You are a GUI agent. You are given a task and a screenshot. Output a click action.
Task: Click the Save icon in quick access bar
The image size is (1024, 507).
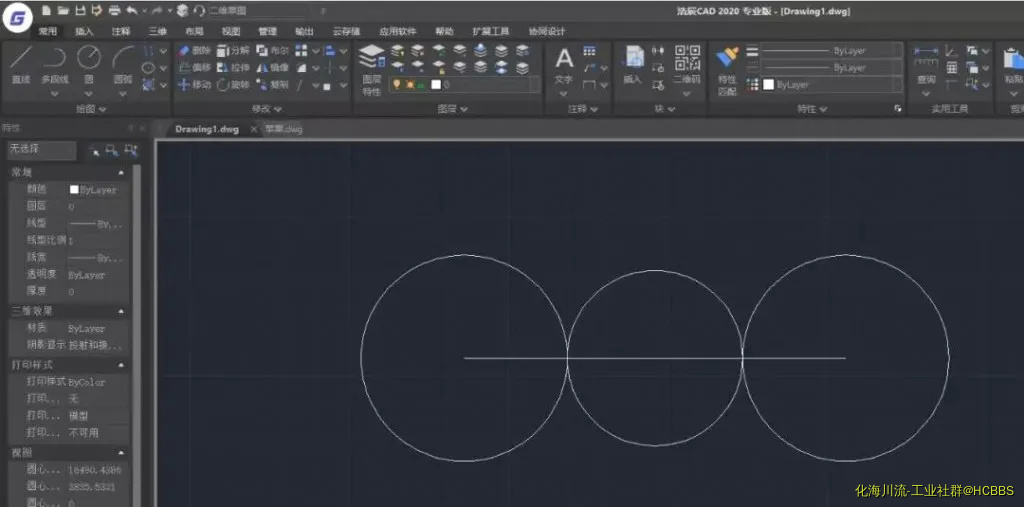point(80,10)
